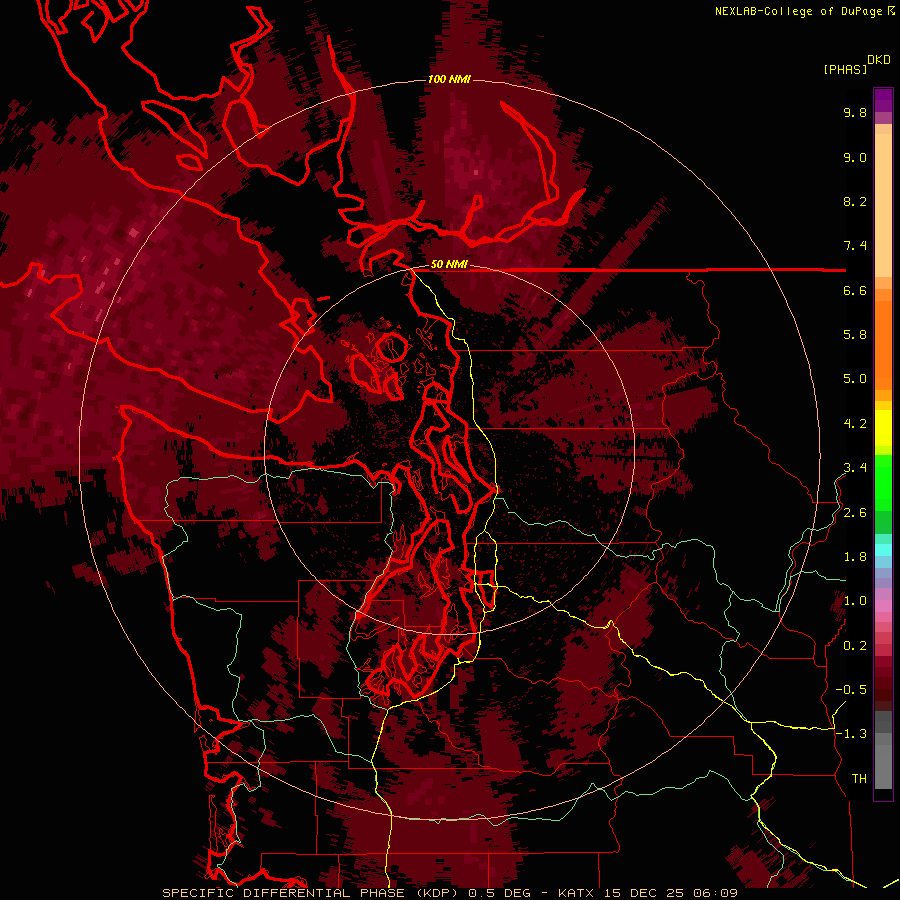
Task: Click the 8.2 scale value
Action: click(x=855, y=201)
